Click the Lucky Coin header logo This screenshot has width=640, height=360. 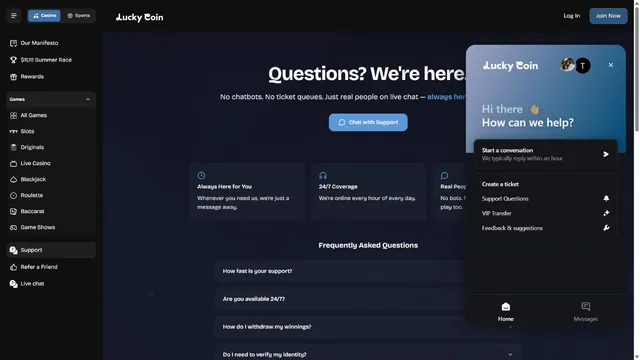click(x=139, y=17)
